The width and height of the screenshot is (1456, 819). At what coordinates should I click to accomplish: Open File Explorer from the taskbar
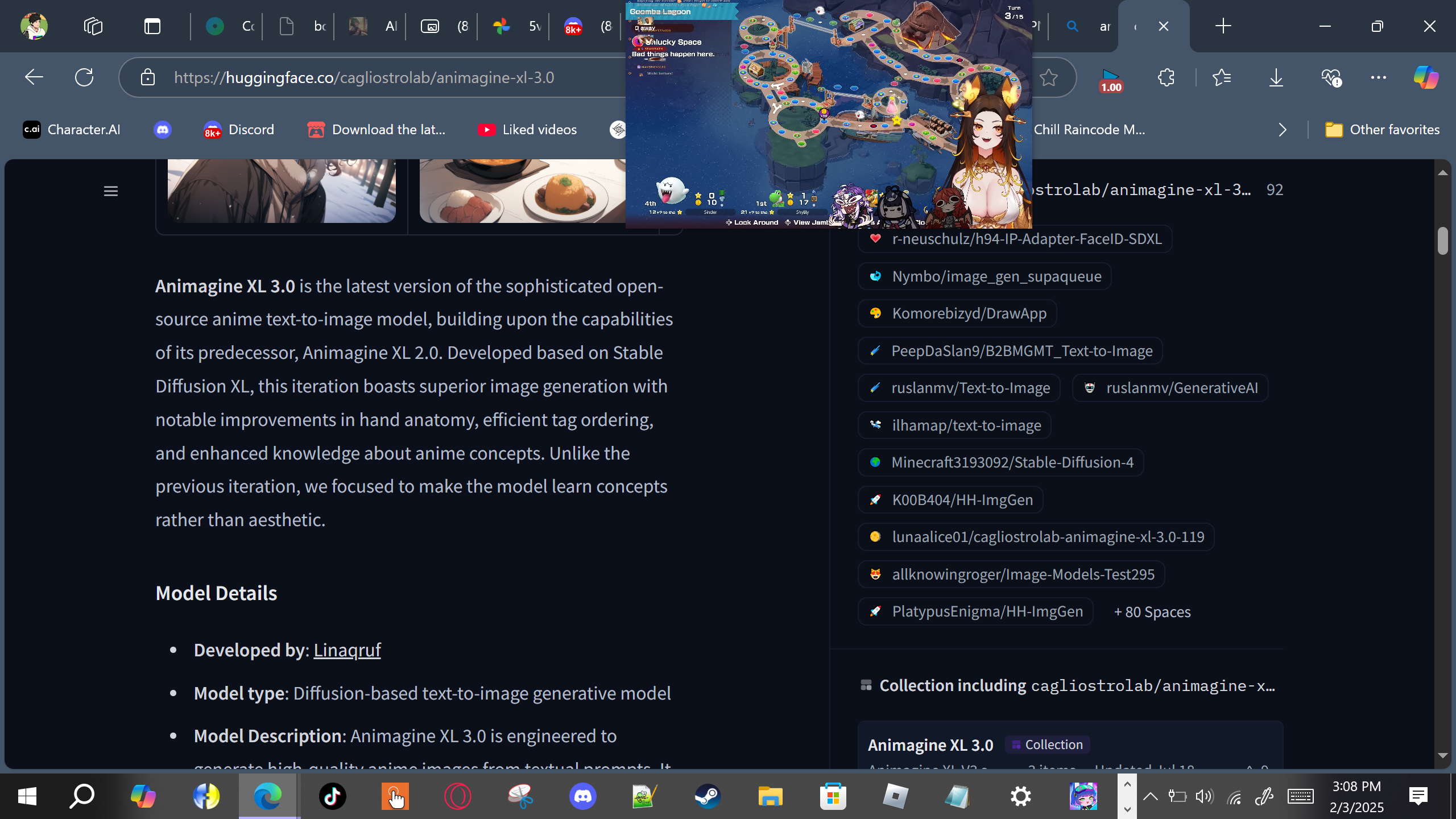point(771,796)
